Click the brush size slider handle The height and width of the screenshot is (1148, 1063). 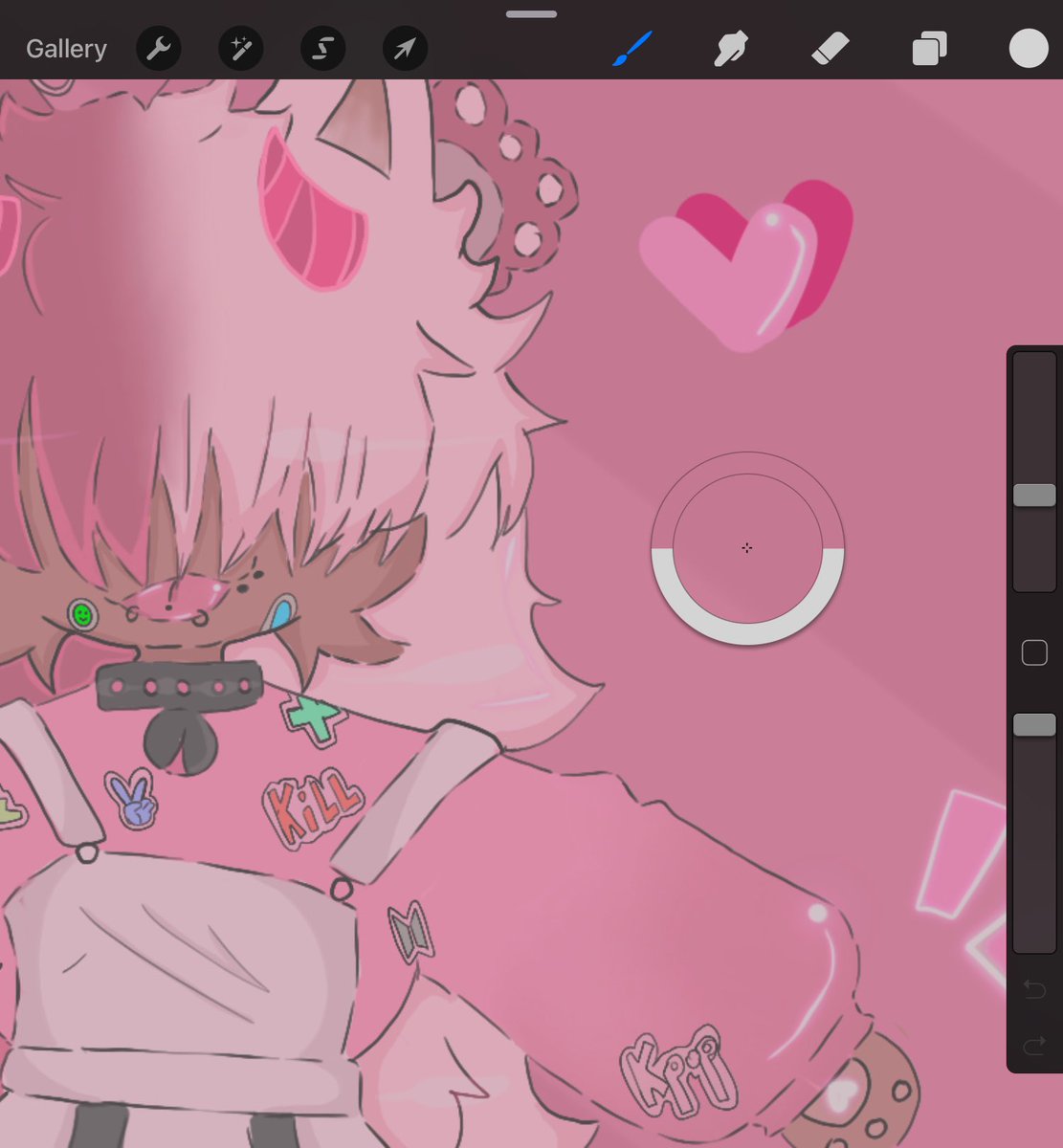1034,495
